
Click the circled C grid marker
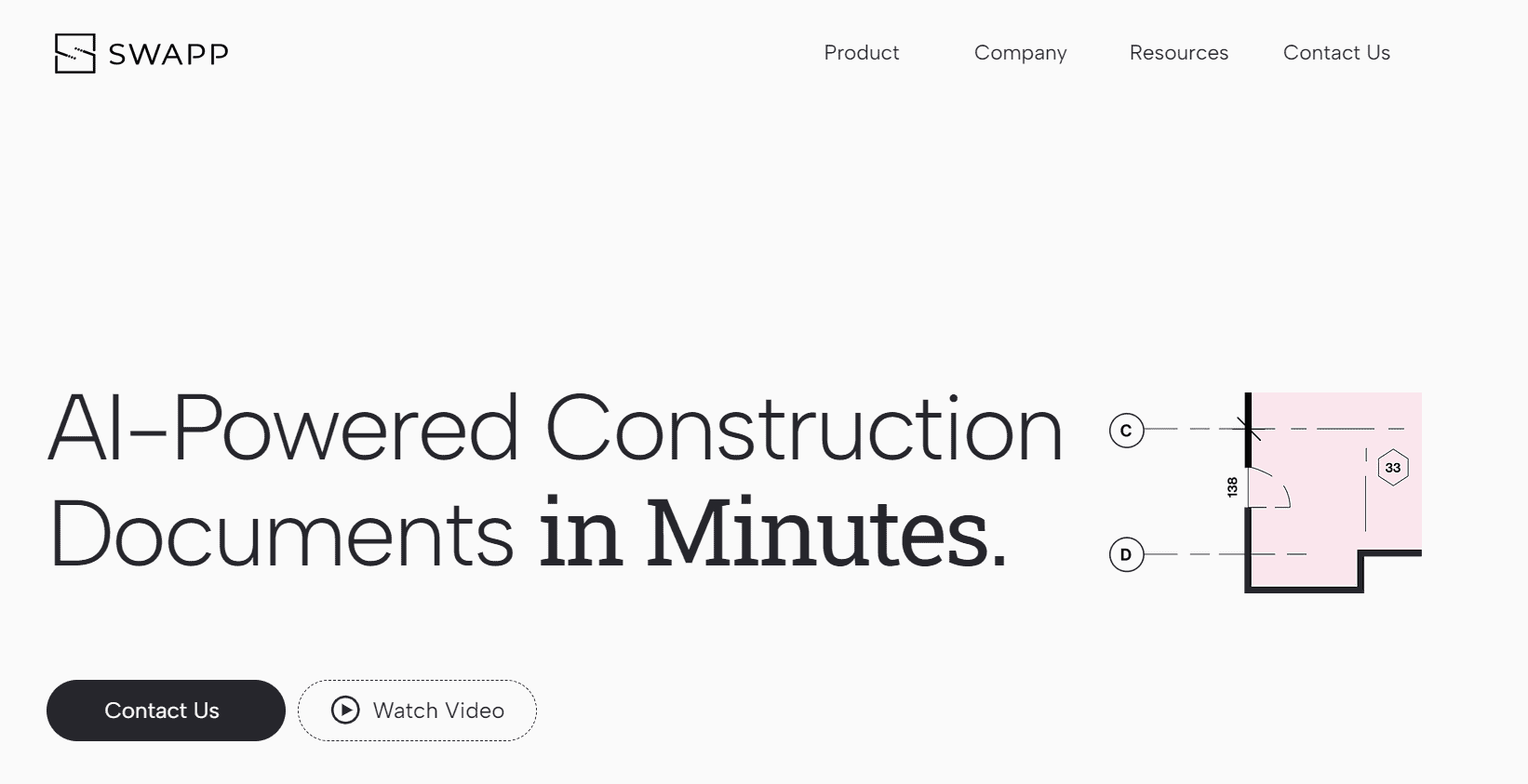click(x=1126, y=431)
